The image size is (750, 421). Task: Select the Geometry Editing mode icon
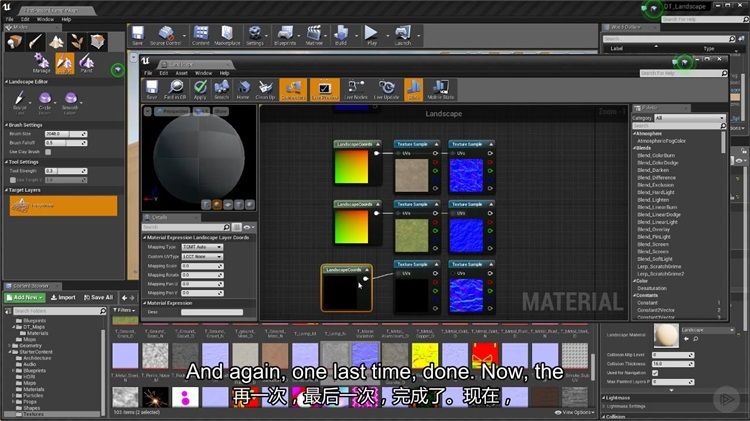(98, 42)
